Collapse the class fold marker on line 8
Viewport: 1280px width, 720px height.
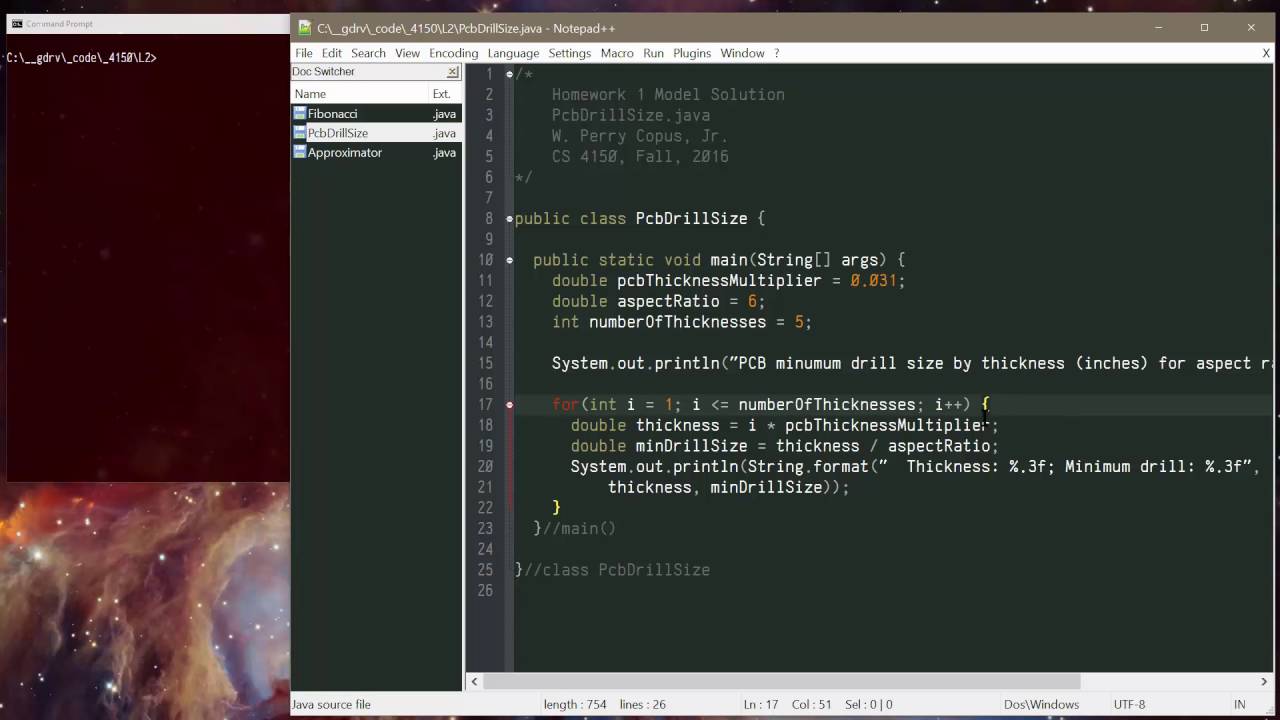coord(509,219)
